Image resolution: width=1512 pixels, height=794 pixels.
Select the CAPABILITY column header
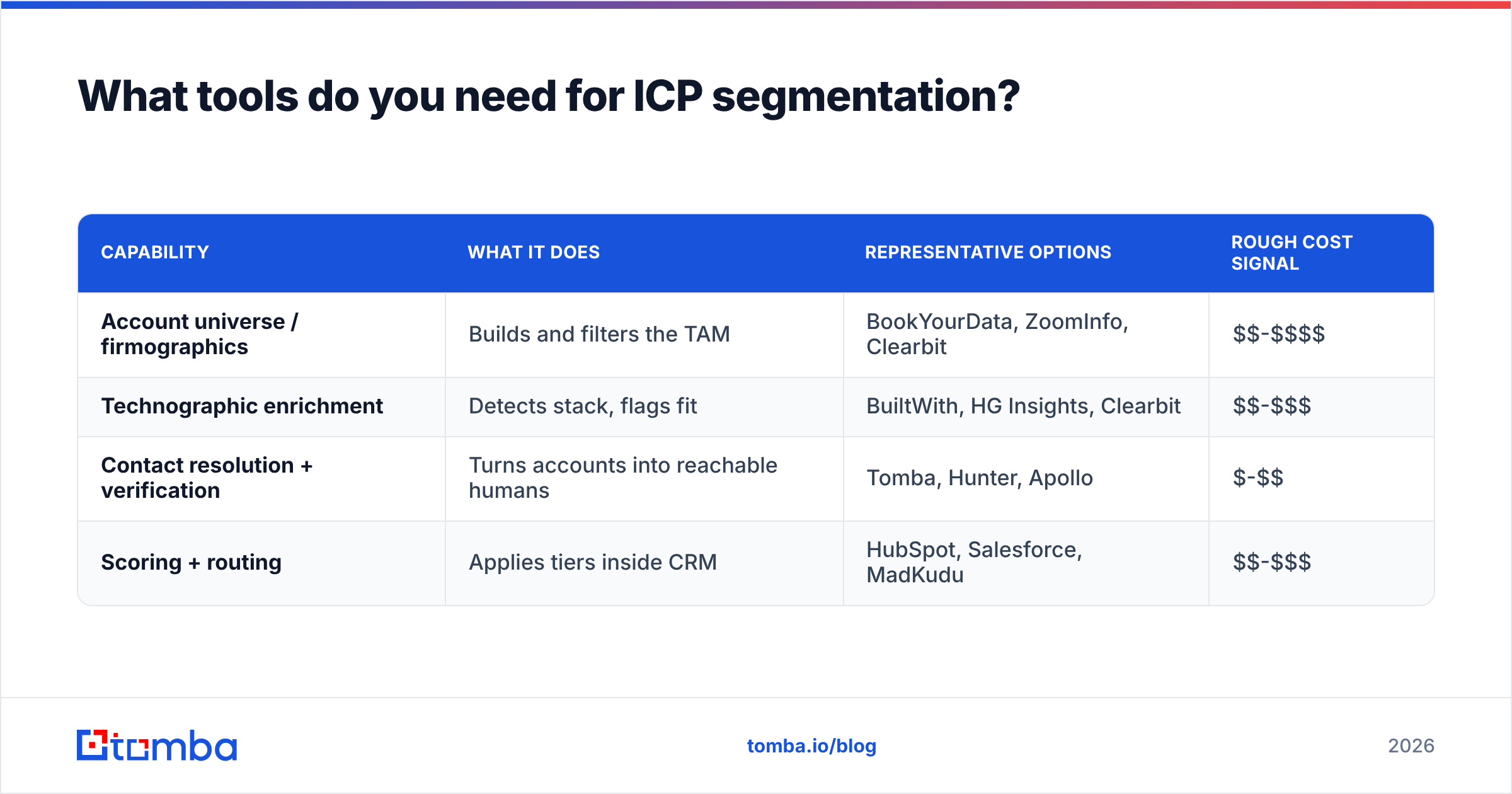(x=261, y=253)
